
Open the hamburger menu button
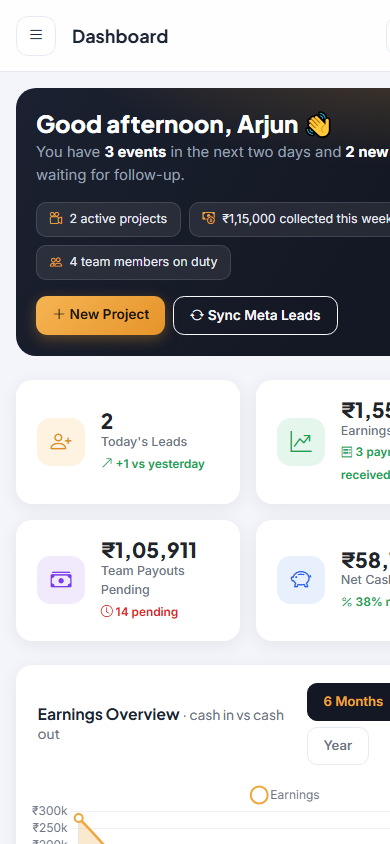point(36,36)
